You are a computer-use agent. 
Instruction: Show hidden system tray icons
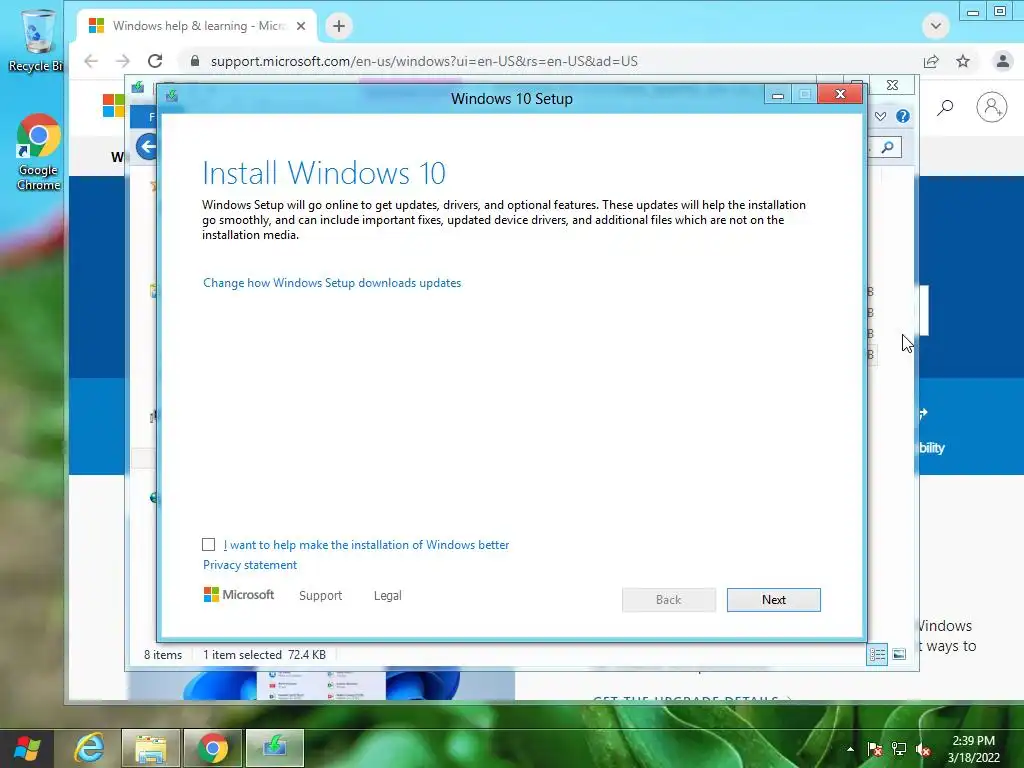click(850, 749)
